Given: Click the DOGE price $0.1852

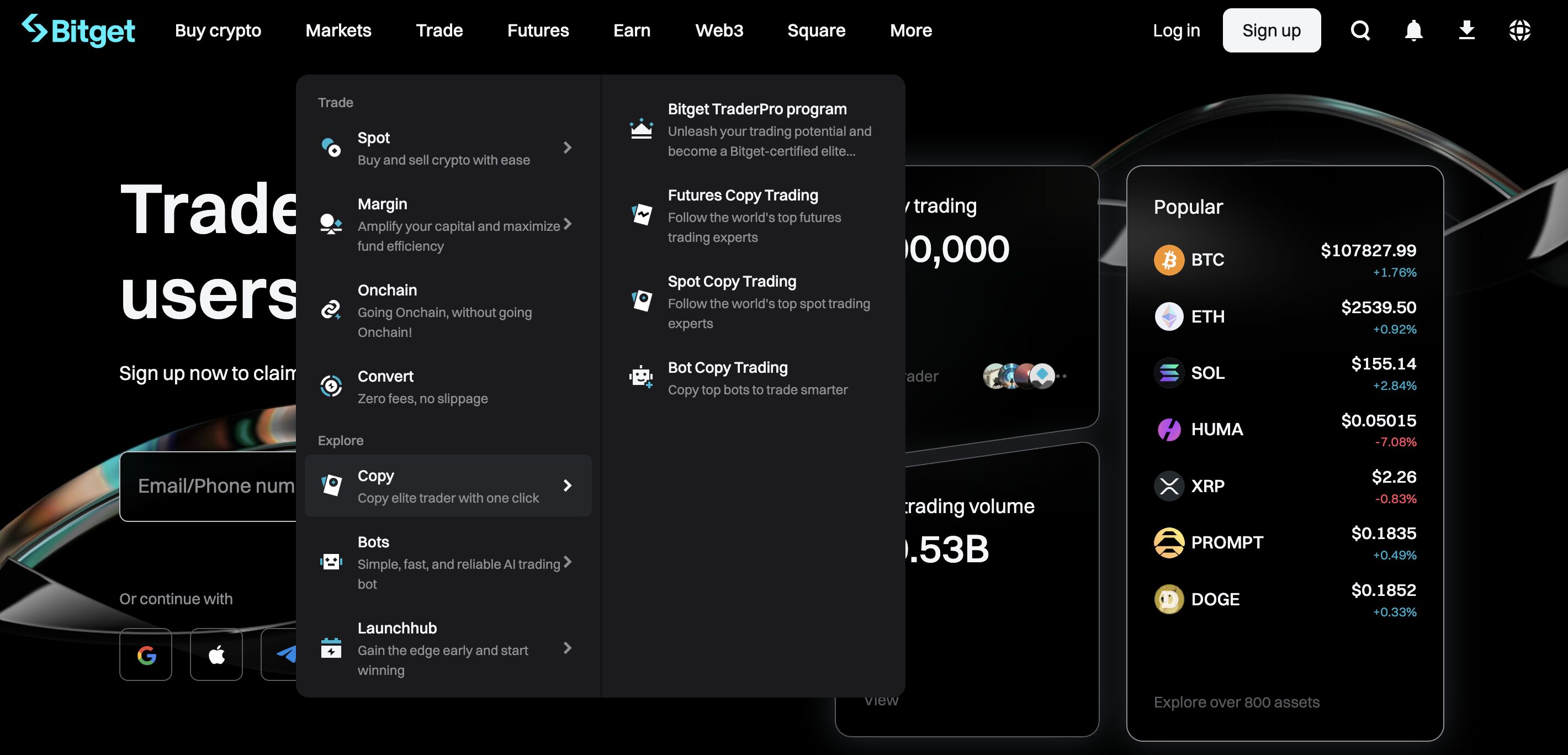Looking at the screenshot, I should tap(1383, 590).
